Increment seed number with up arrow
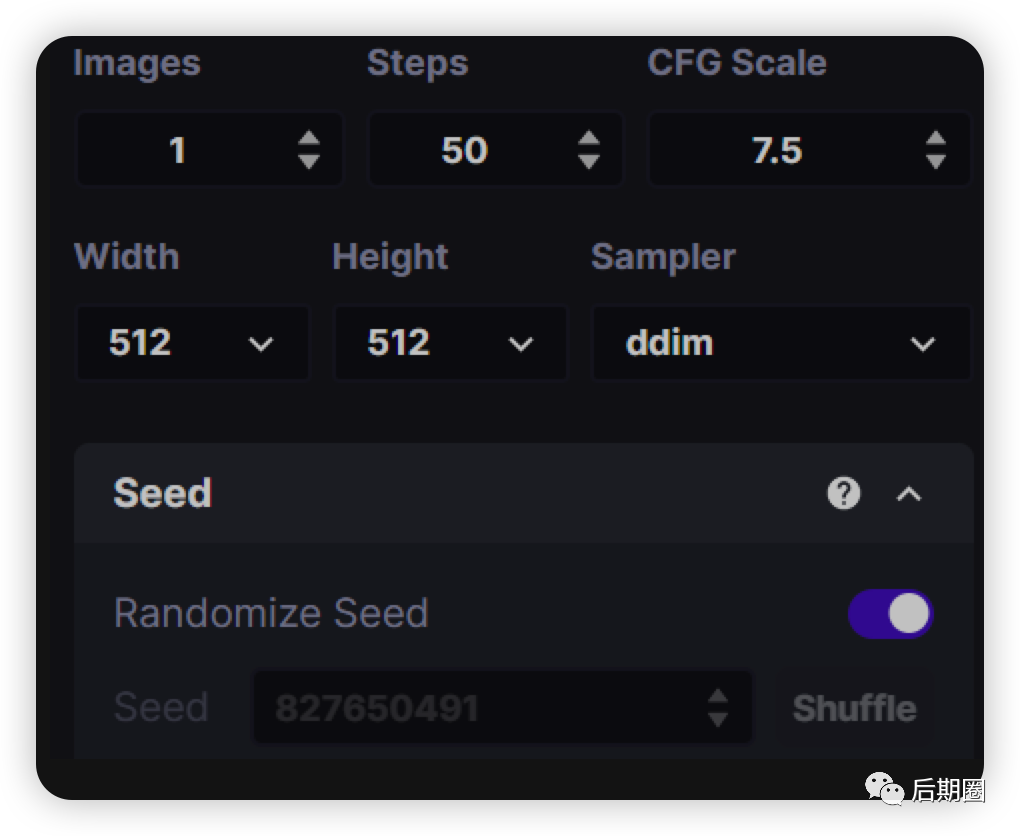Screen dimensions: 1020x836 (x=717, y=696)
